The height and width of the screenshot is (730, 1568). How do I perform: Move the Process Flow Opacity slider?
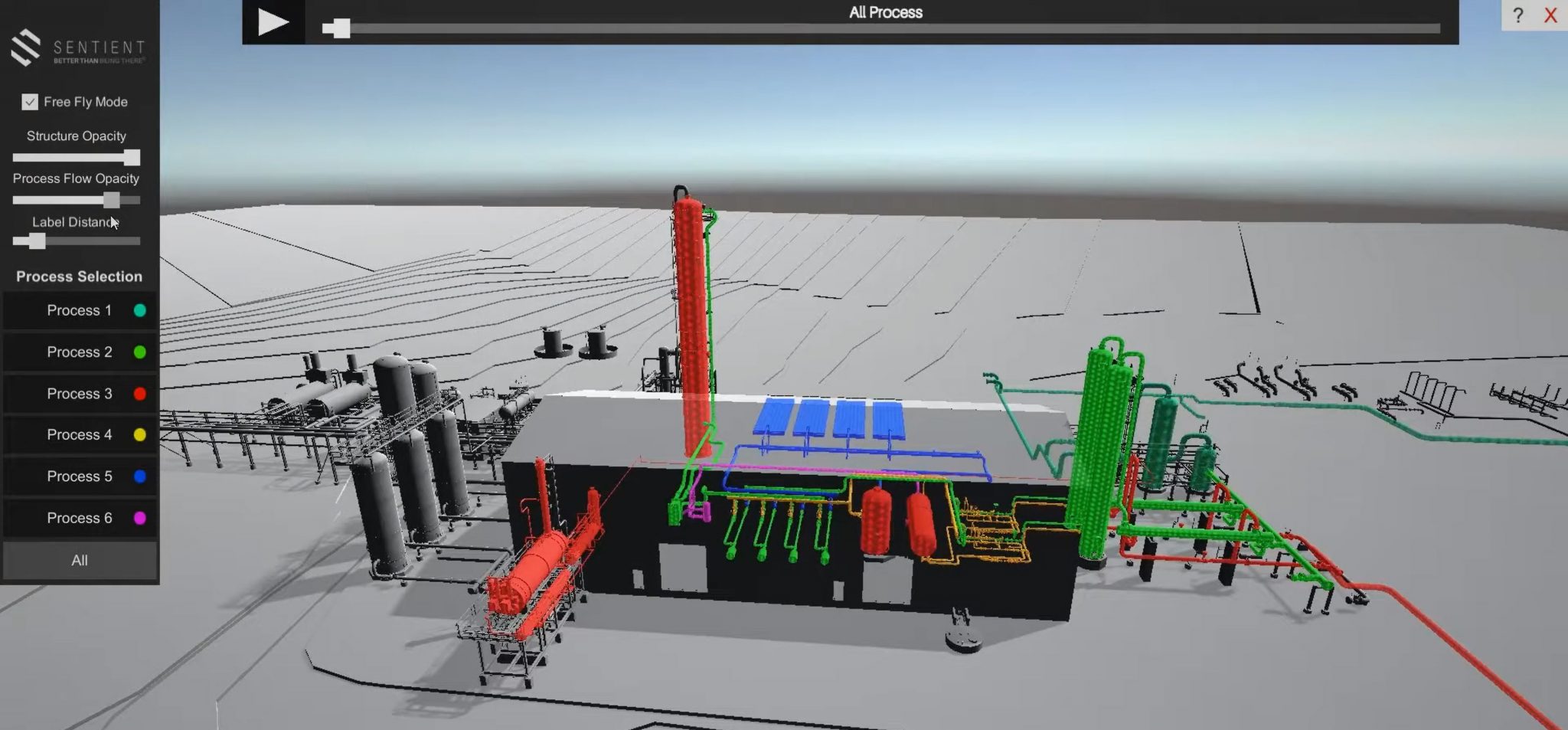click(112, 200)
